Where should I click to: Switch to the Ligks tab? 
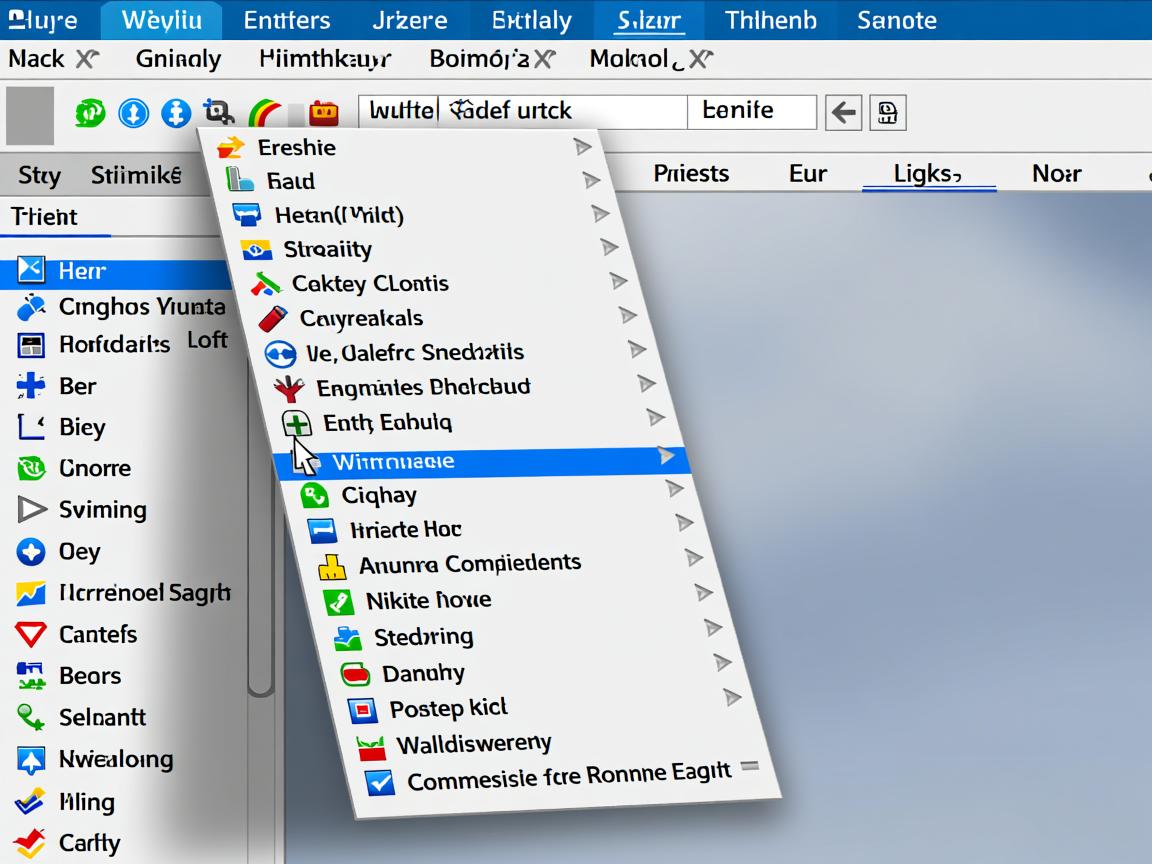tap(927, 174)
